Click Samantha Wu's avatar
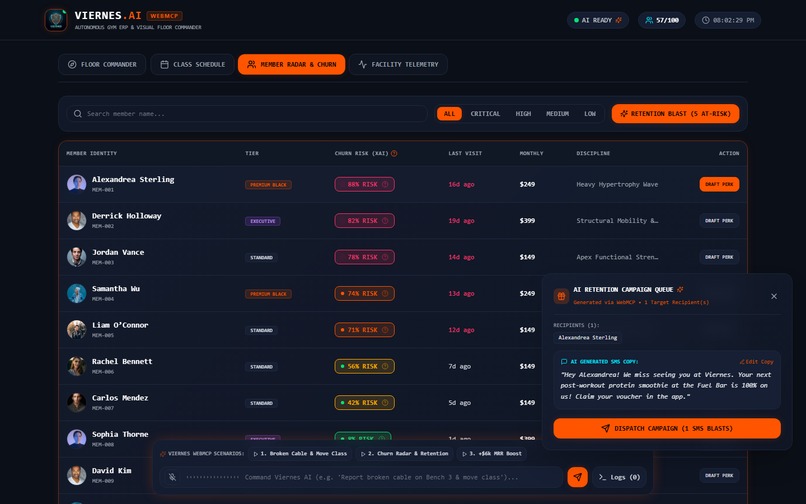 [77, 293]
